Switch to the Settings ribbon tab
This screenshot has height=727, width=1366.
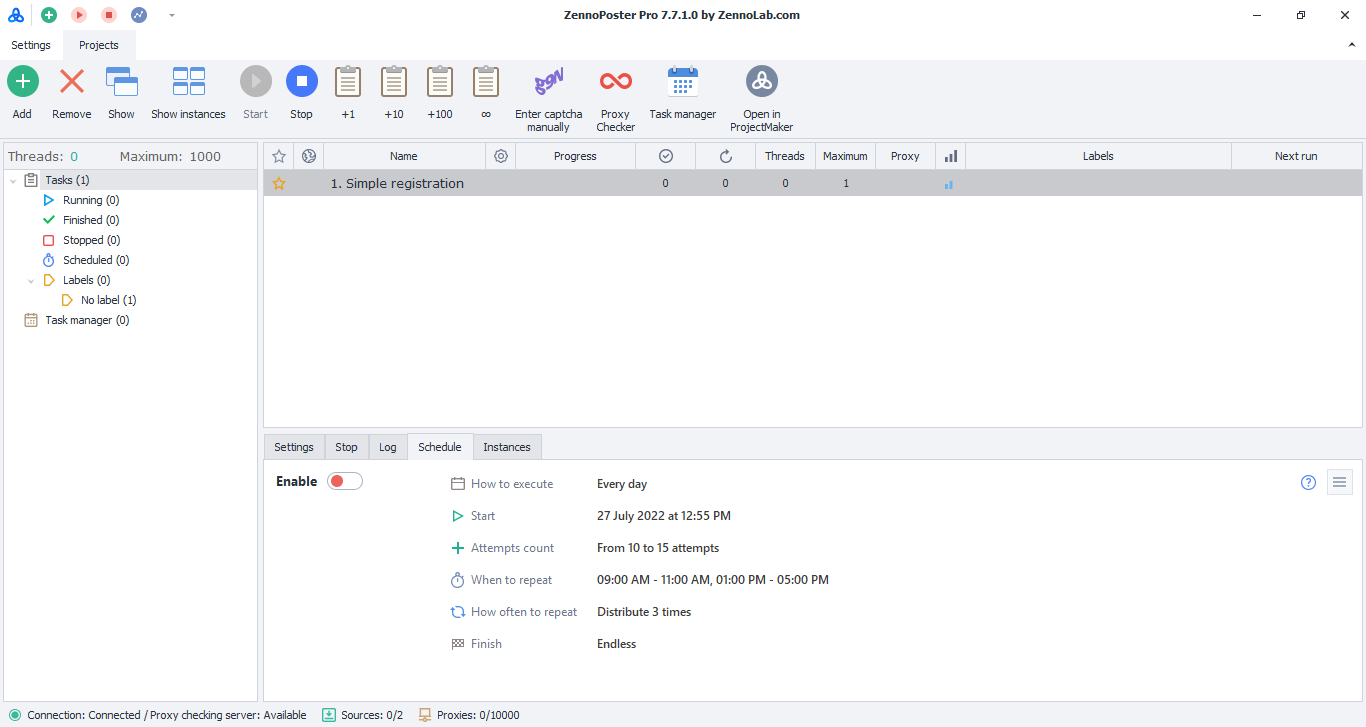pyautogui.click(x=31, y=45)
